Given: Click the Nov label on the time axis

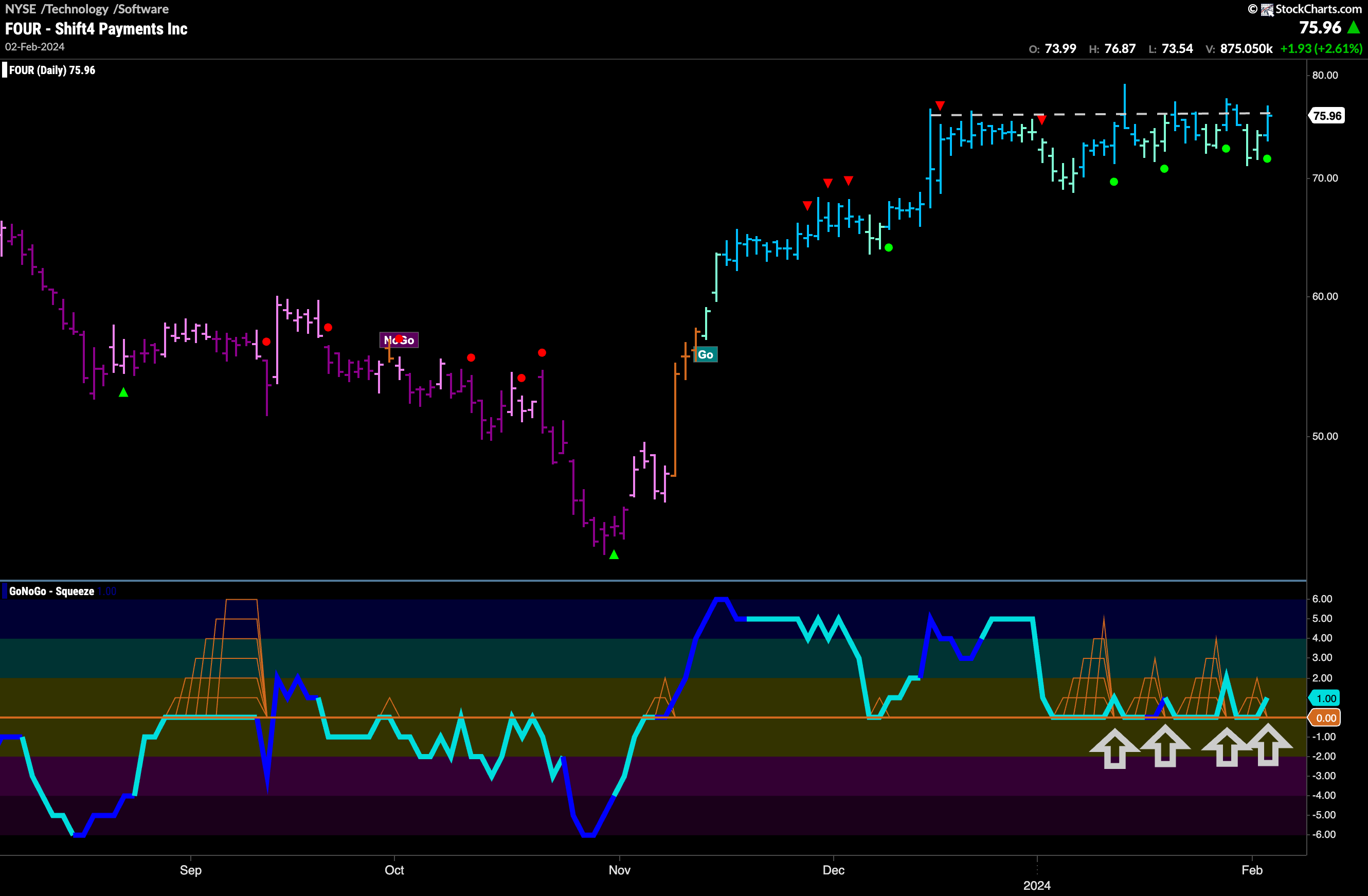Looking at the screenshot, I should [620, 870].
